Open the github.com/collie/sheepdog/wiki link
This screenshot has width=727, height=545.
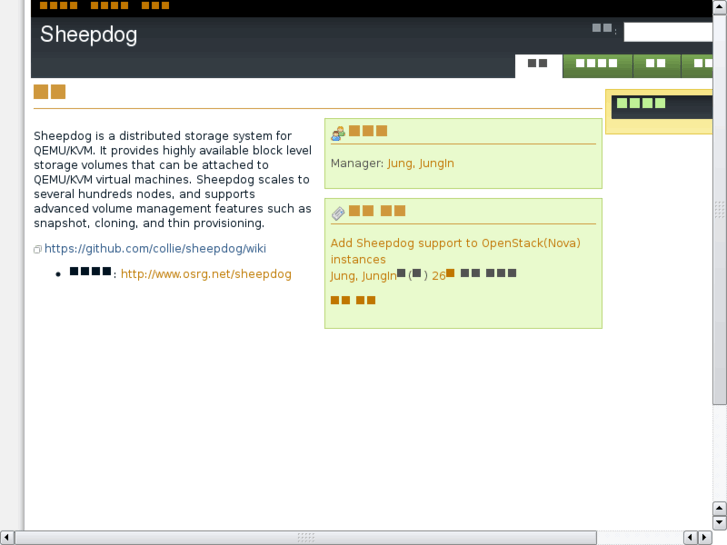pos(155,249)
